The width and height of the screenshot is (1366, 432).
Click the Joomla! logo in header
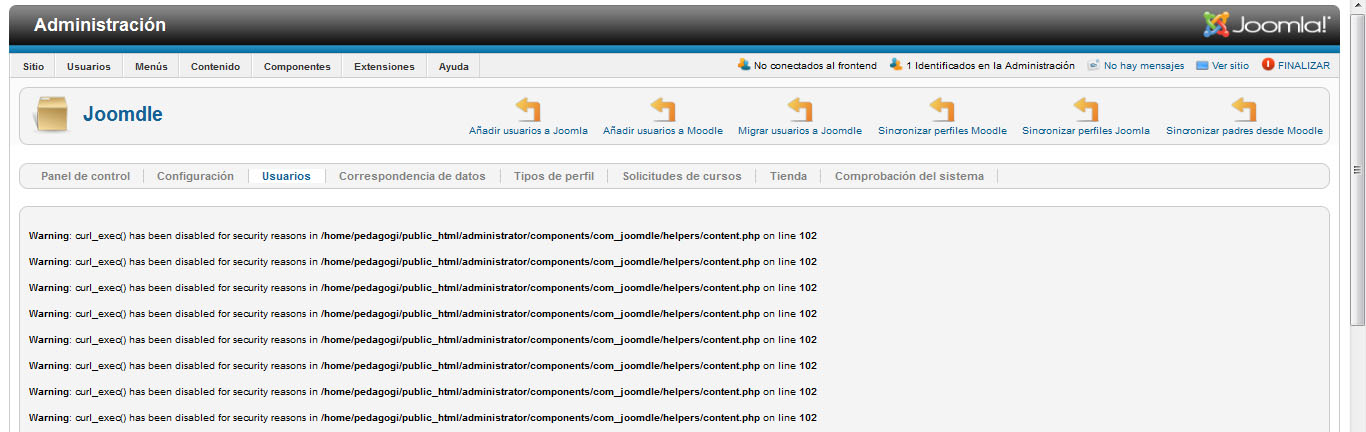[1266, 25]
